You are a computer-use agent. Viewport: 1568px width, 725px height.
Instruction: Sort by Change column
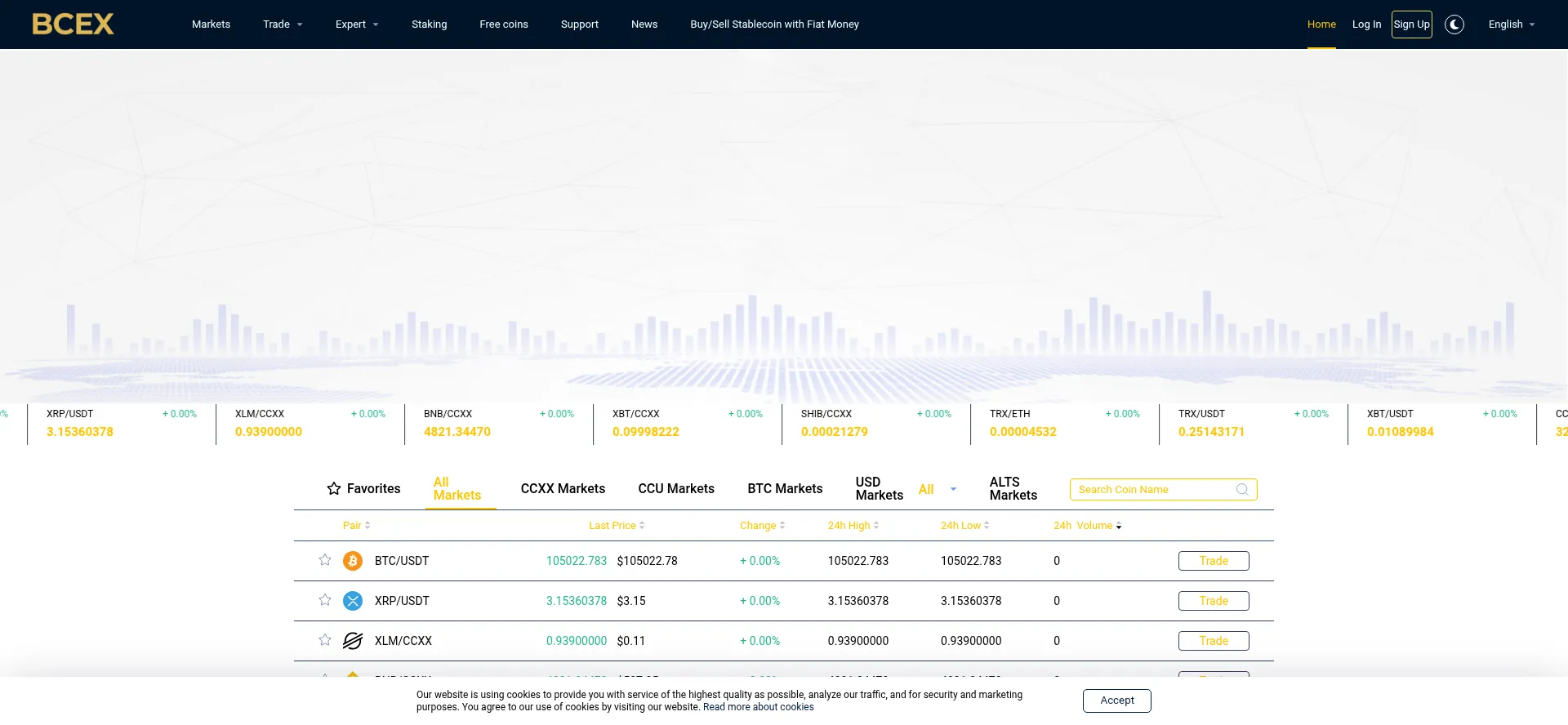pyautogui.click(x=762, y=525)
